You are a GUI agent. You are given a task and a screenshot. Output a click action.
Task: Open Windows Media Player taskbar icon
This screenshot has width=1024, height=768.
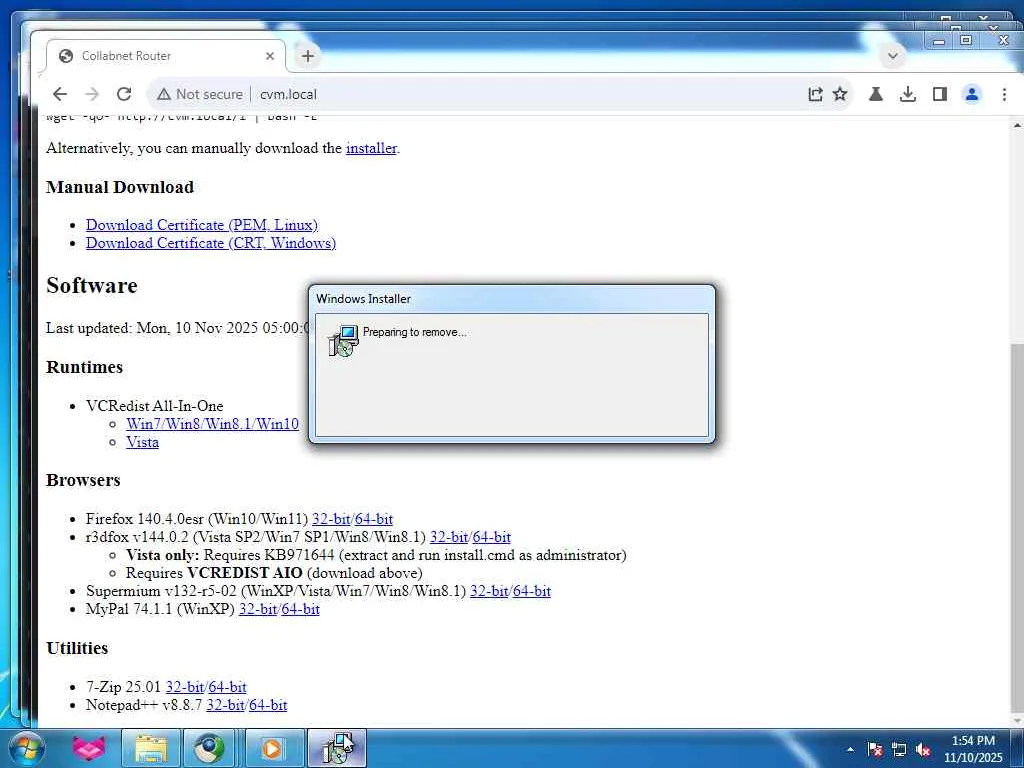[x=272, y=748]
